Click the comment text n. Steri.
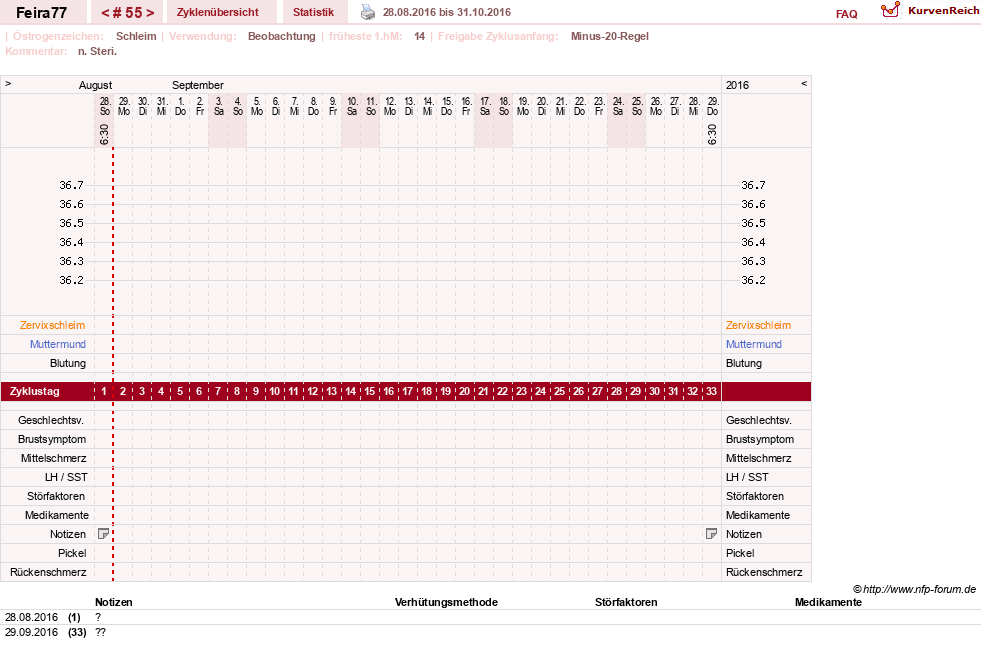This screenshot has height=661, width=981. pos(98,51)
